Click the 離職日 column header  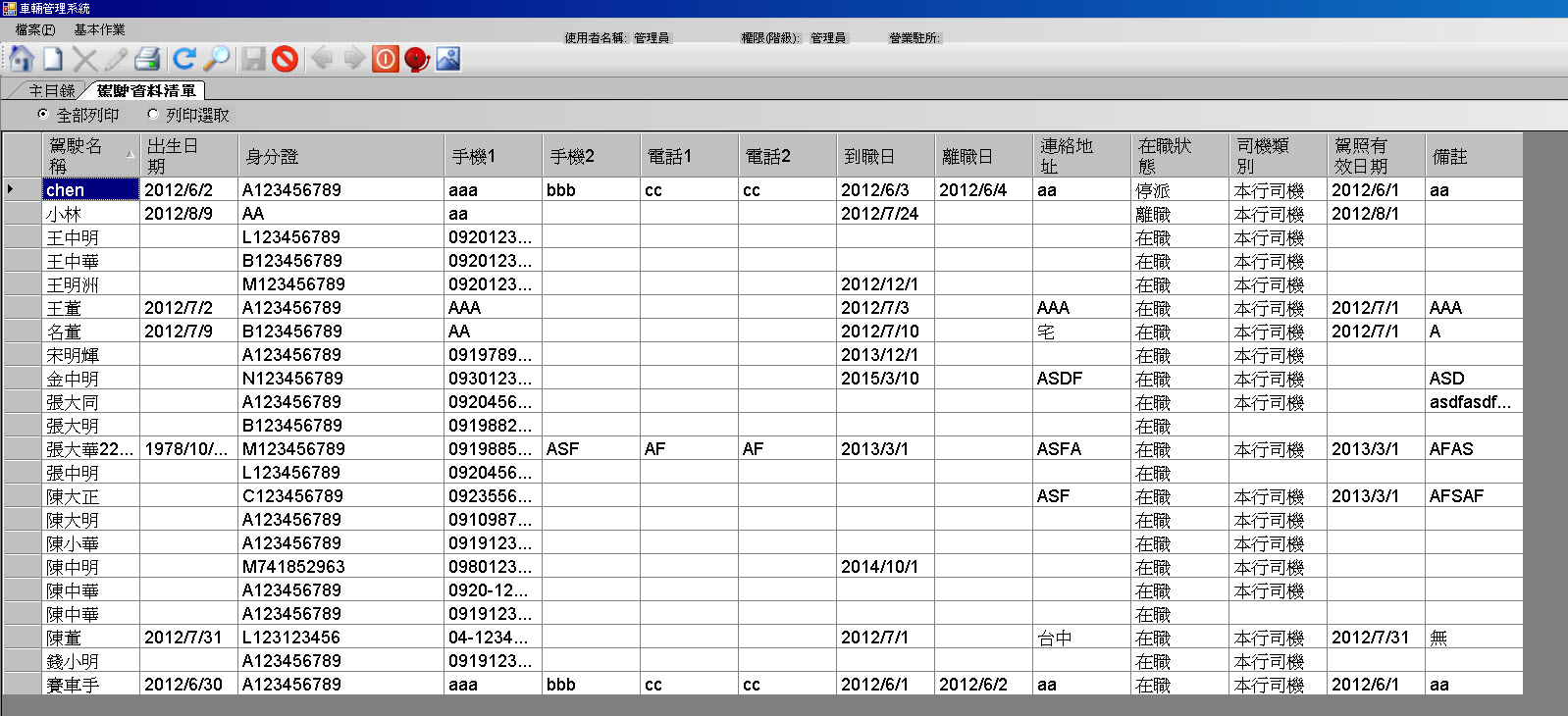[983, 155]
